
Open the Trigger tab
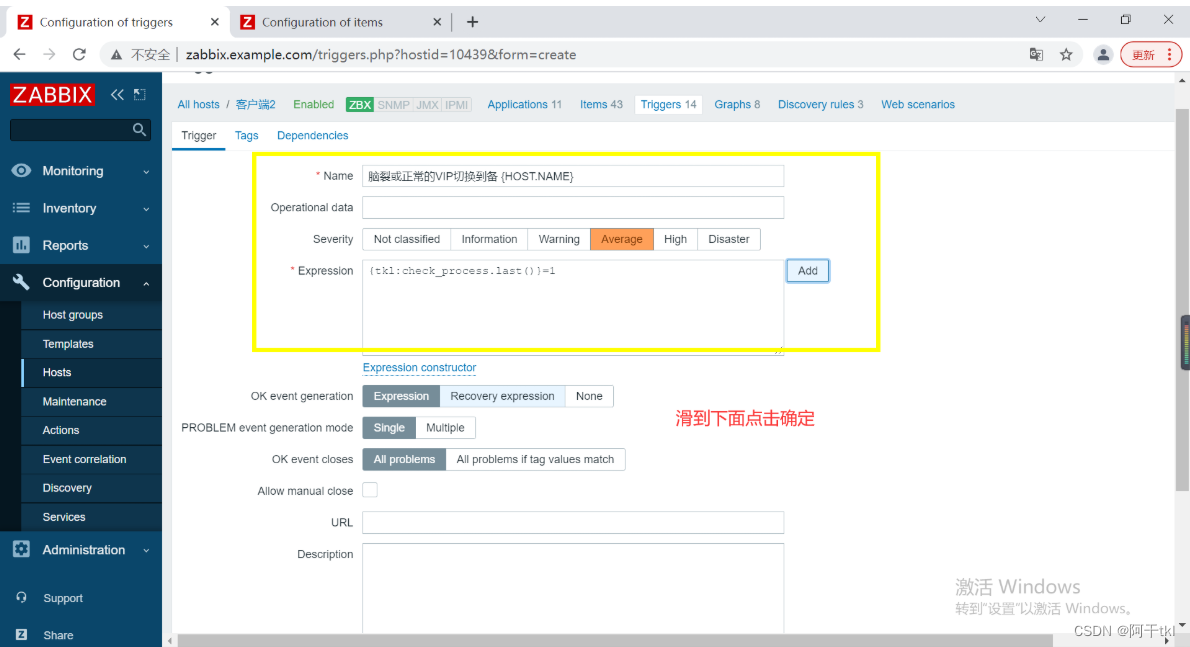pos(199,135)
